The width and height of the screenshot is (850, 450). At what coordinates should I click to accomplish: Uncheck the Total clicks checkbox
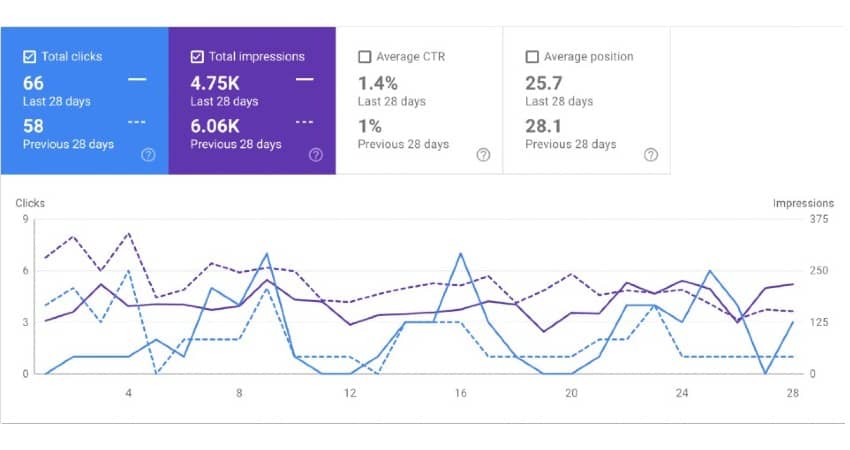29,57
